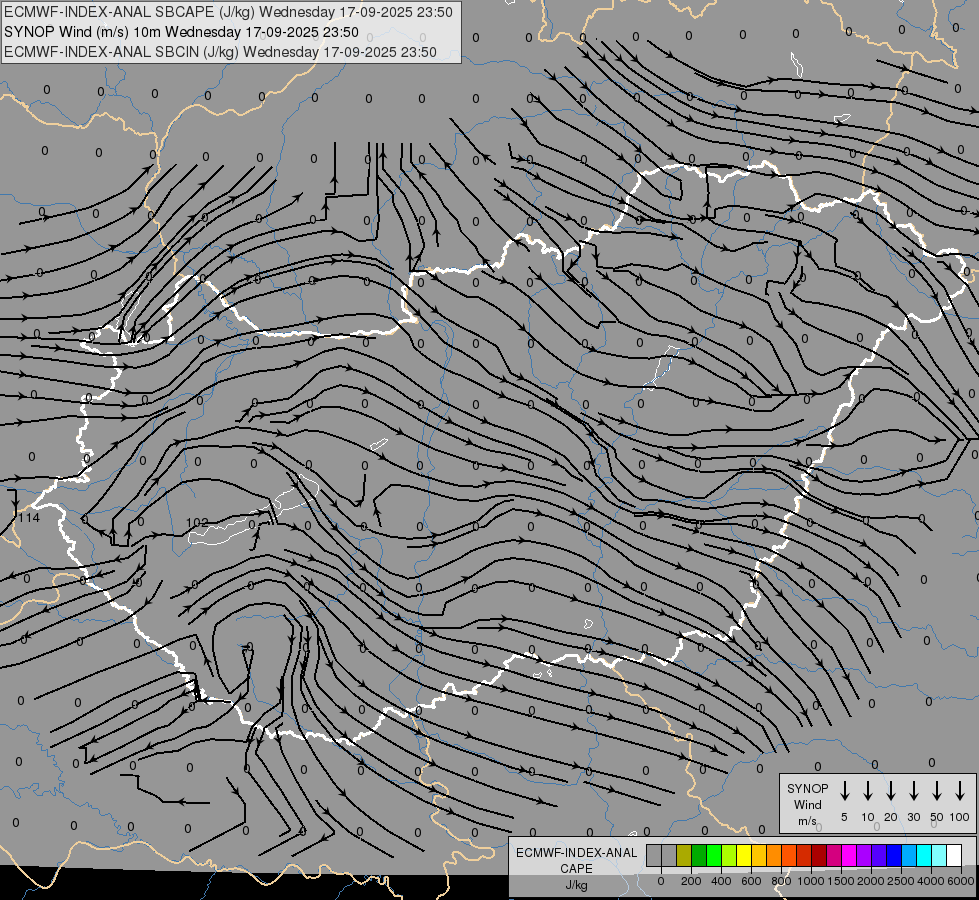The width and height of the screenshot is (979, 900).
Task: Click the '1000' tick label on the CAPE scale
Action: click(810, 881)
